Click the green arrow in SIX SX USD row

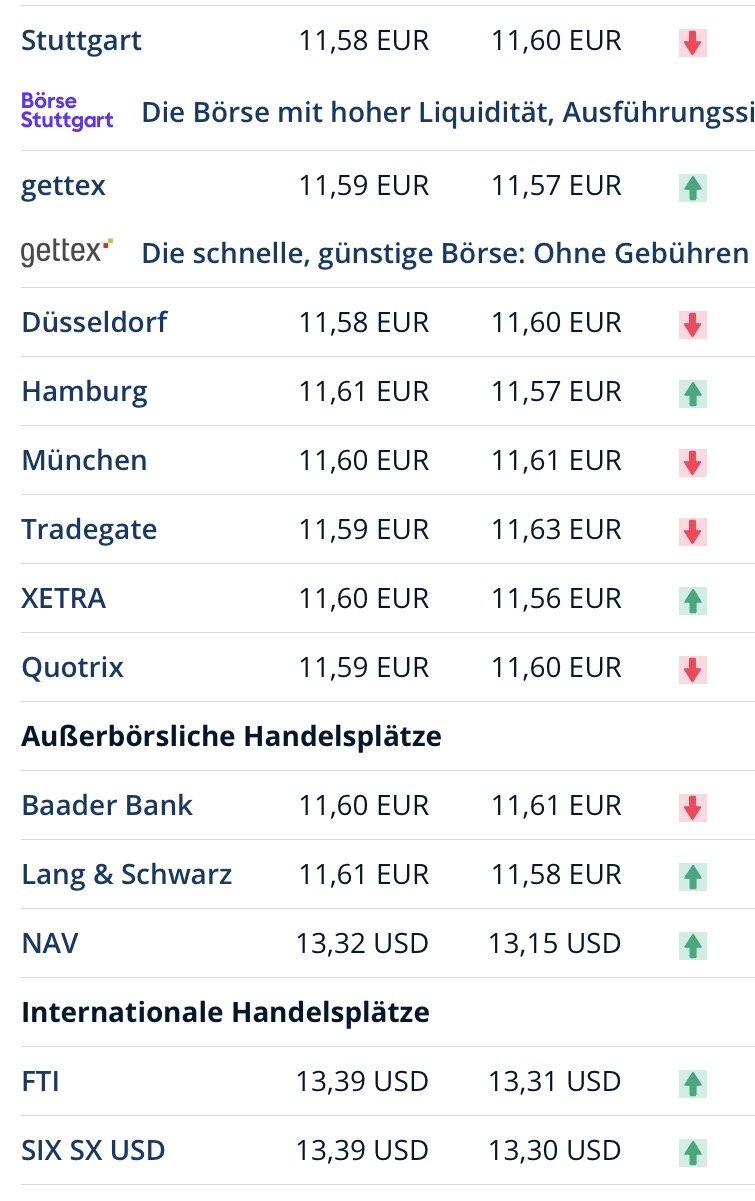point(692,1152)
